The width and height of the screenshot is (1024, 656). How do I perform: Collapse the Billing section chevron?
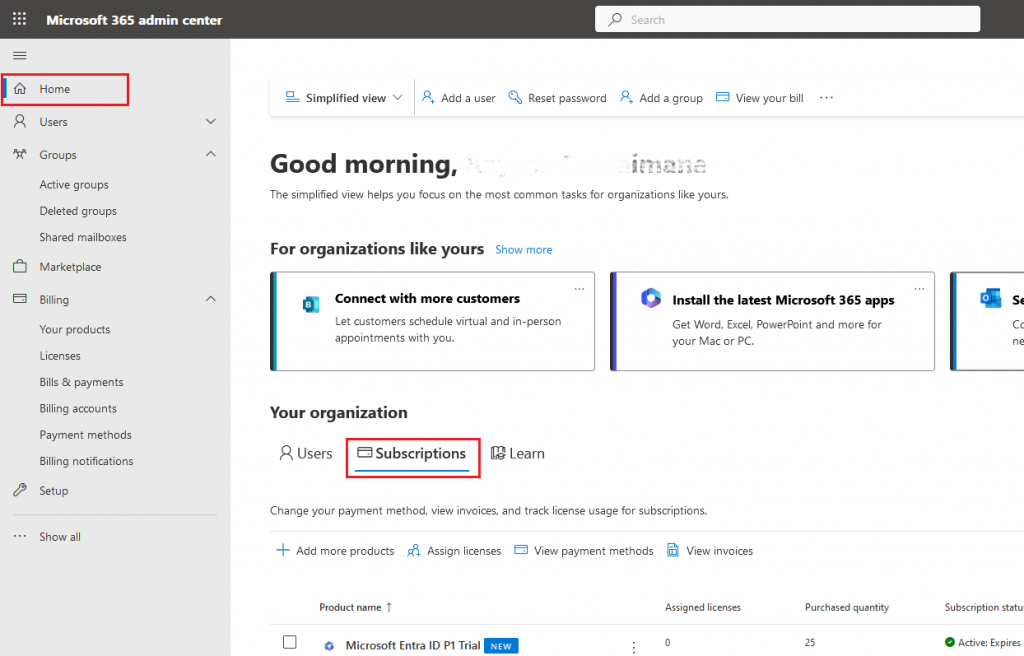pyautogui.click(x=210, y=300)
